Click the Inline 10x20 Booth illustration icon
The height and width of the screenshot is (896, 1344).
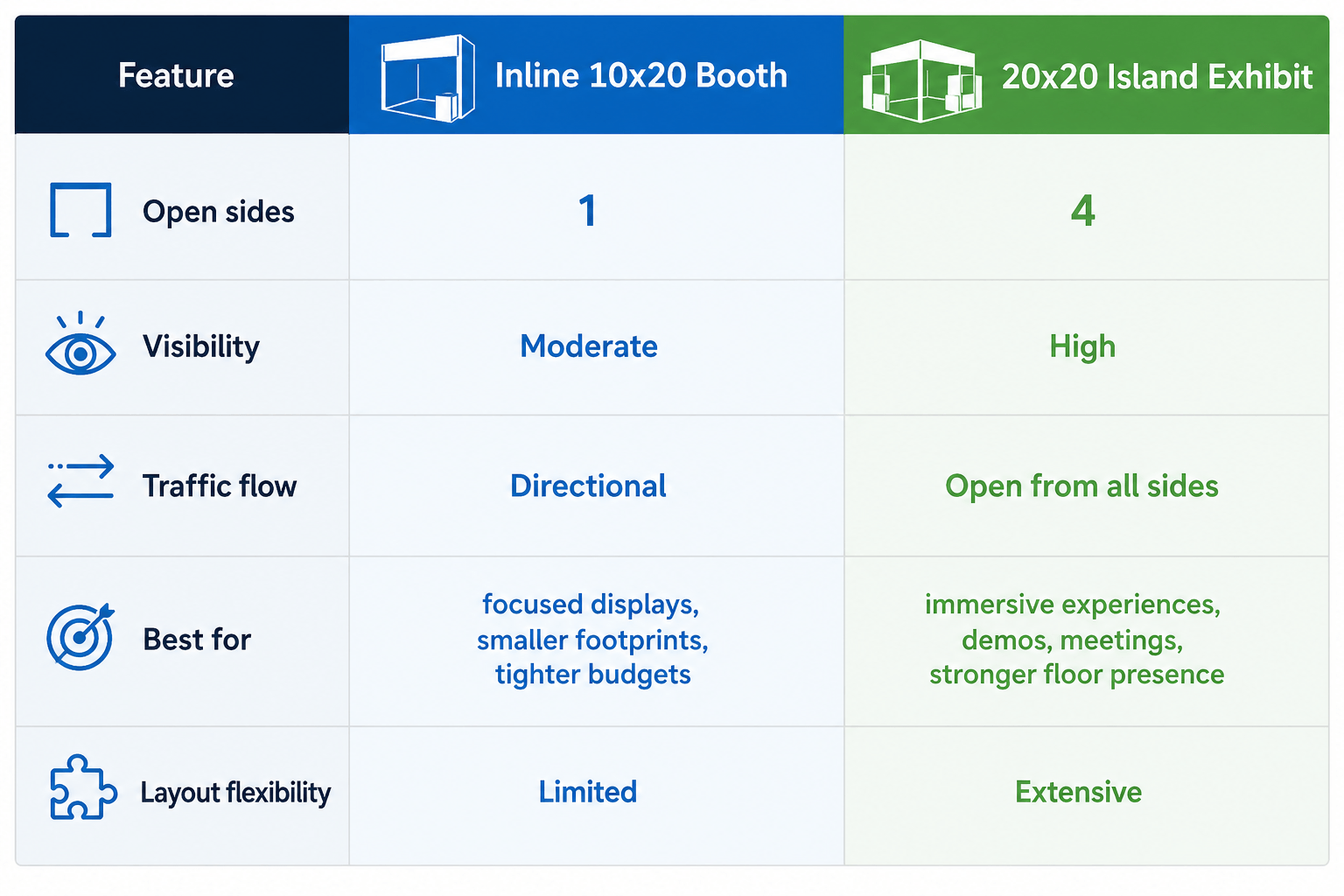pos(428,77)
